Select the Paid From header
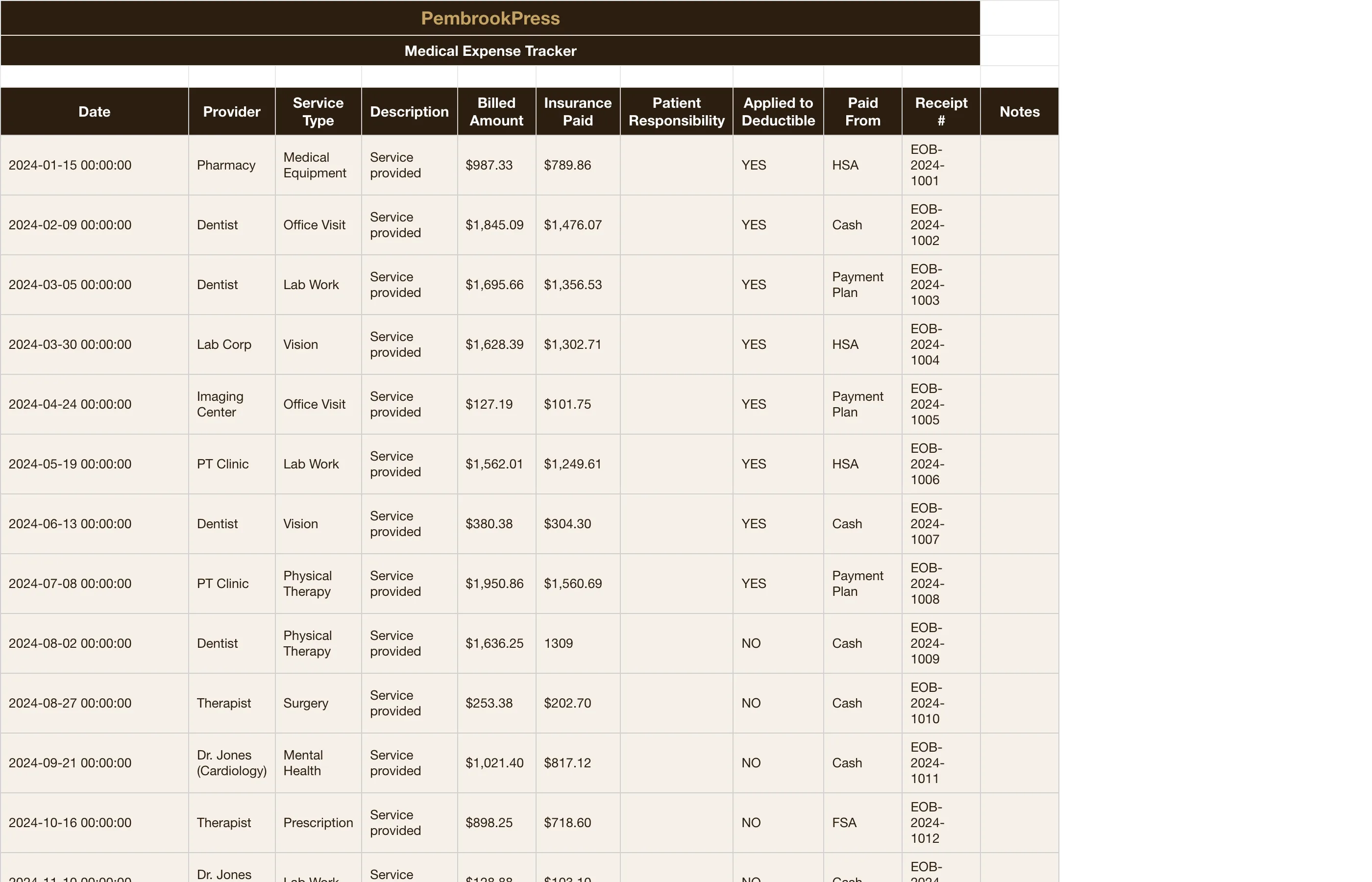This screenshot has height=882, width=1372. click(x=863, y=112)
